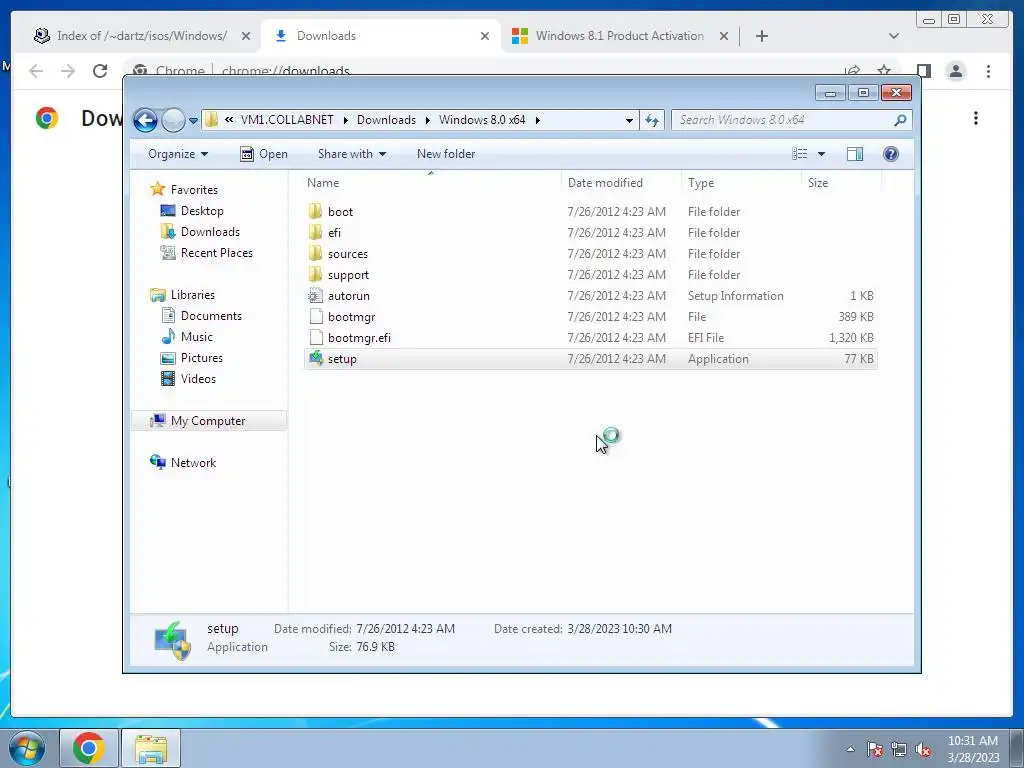Open Music library
Image resolution: width=1024 pixels, height=768 pixels.
click(197, 336)
